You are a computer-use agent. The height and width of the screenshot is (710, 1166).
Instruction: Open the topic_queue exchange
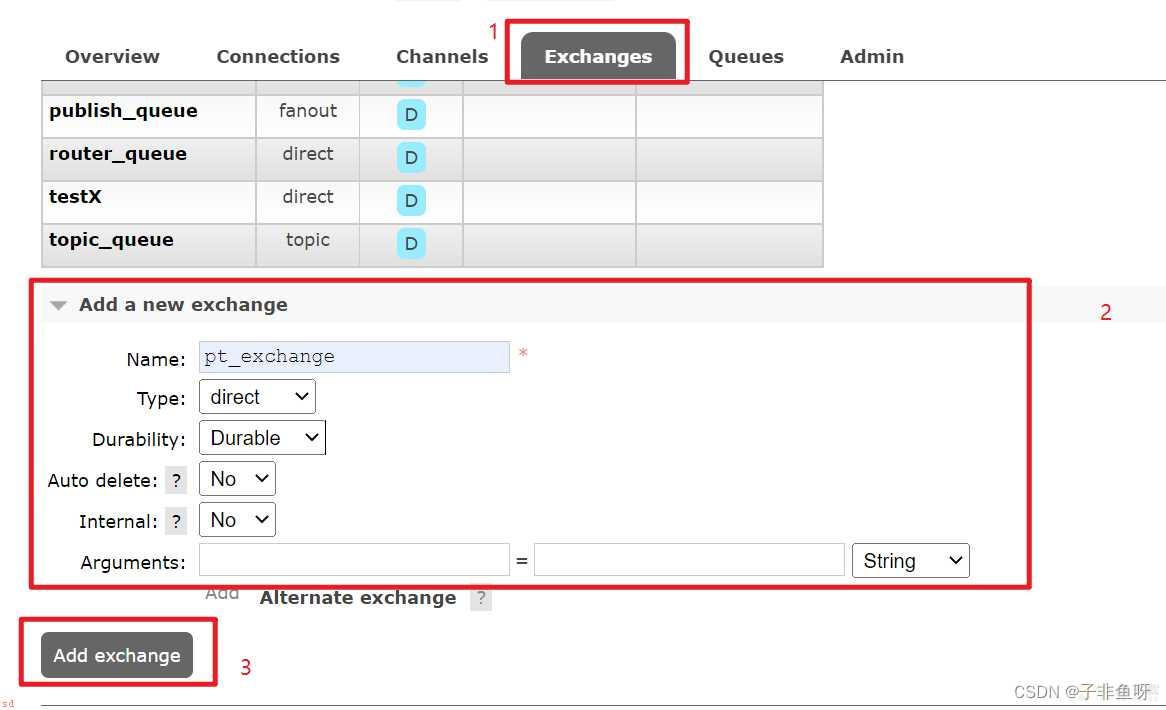pyautogui.click(x=111, y=240)
